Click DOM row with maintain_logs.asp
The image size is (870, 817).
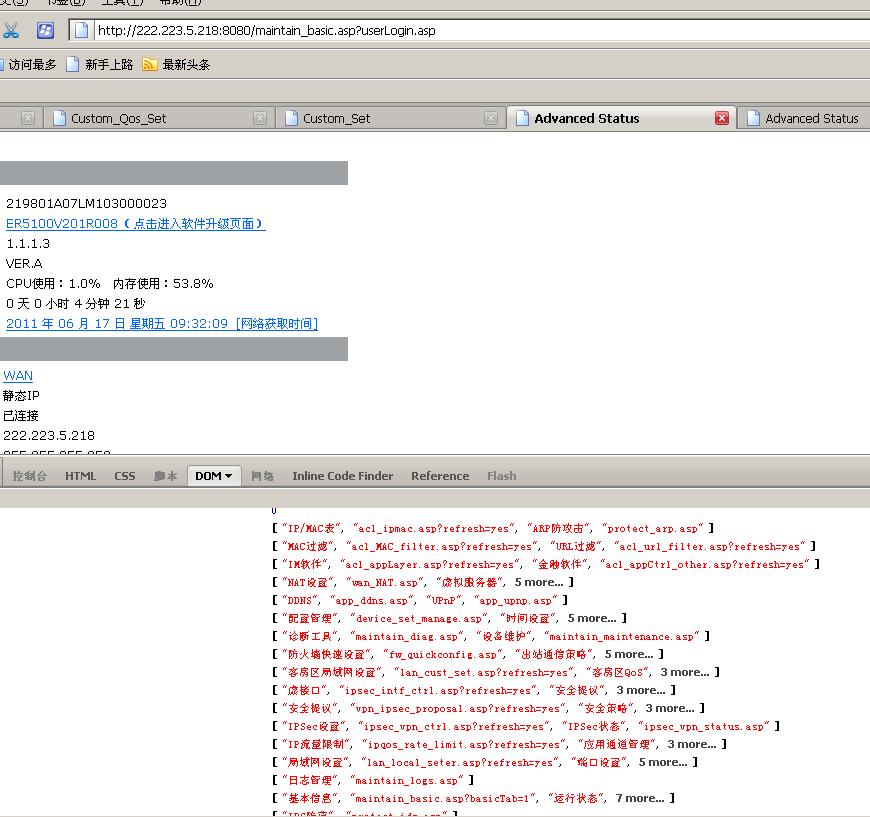pos(373,780)
